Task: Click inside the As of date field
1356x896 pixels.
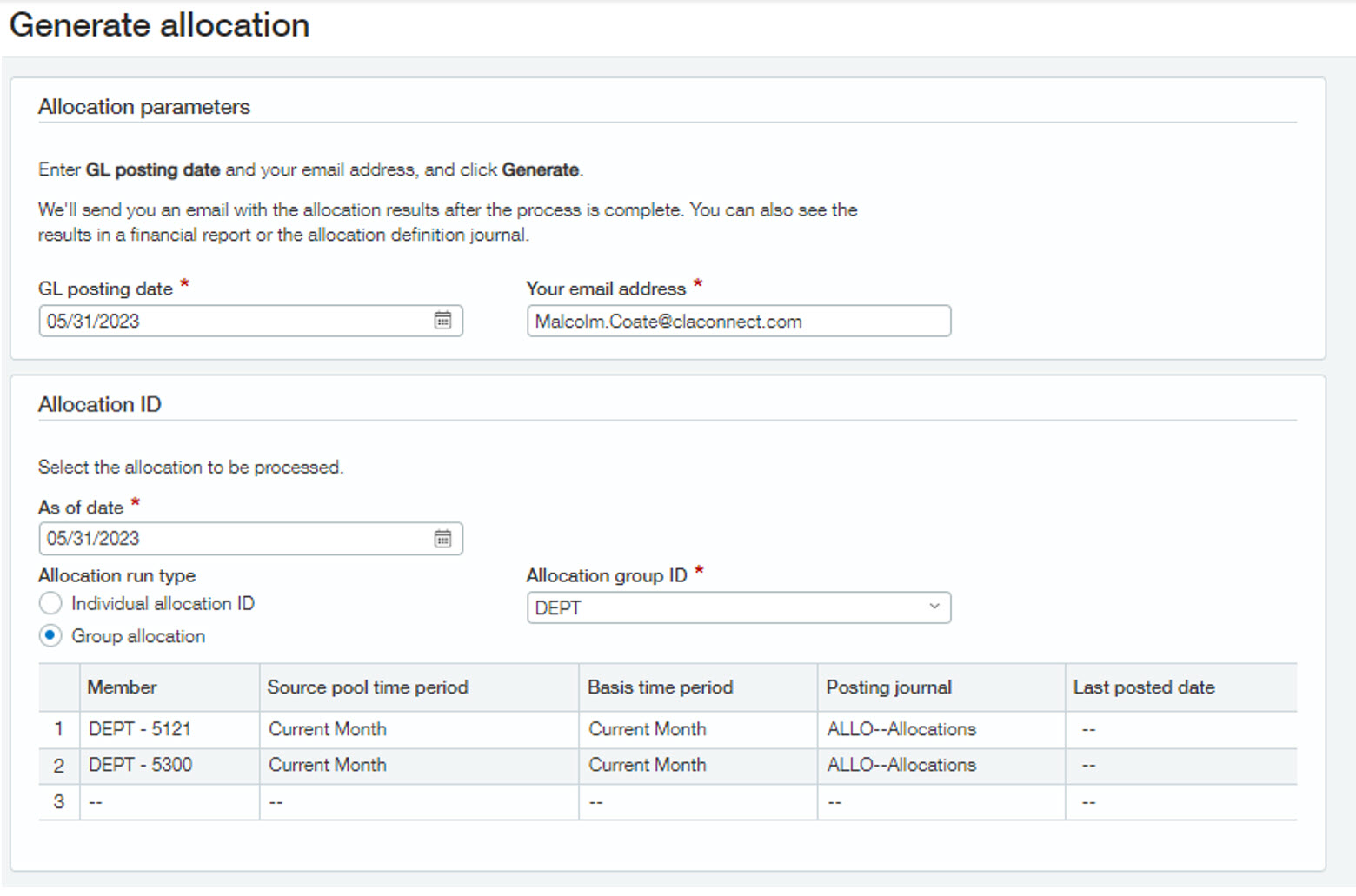Action: (x=235, y=539)
